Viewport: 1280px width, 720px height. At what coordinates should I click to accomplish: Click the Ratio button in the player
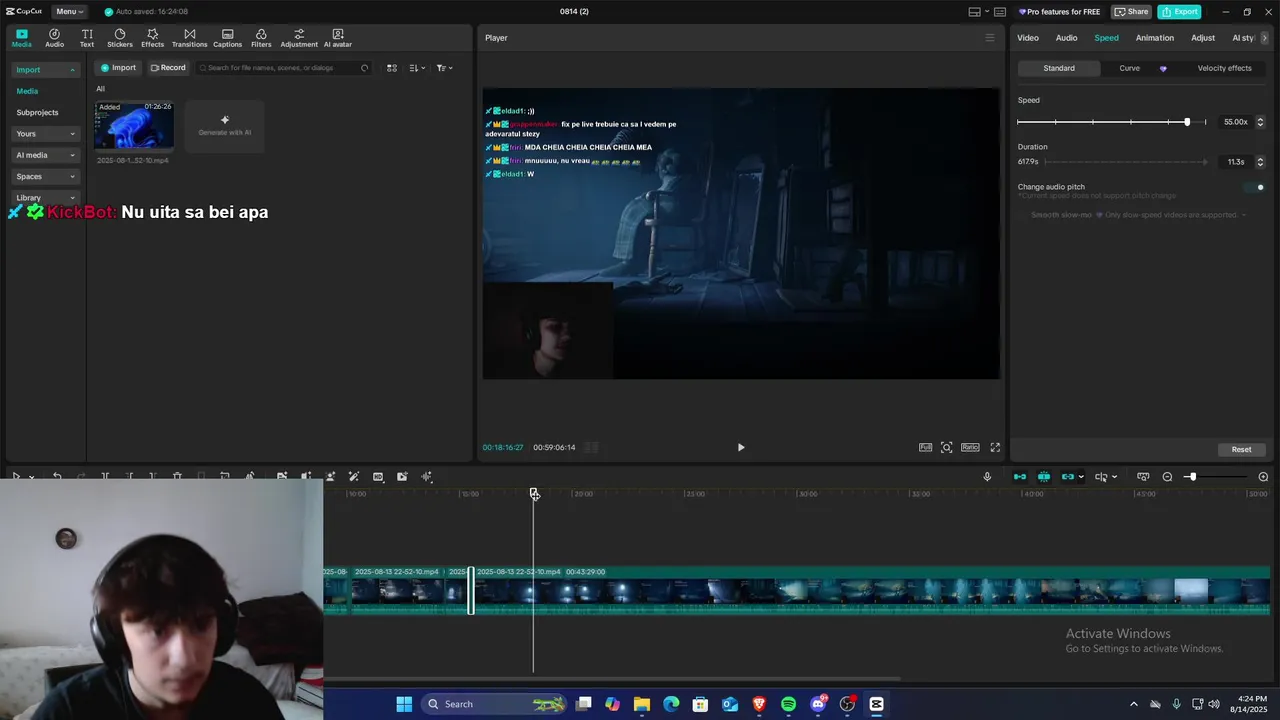coord(970,447)
